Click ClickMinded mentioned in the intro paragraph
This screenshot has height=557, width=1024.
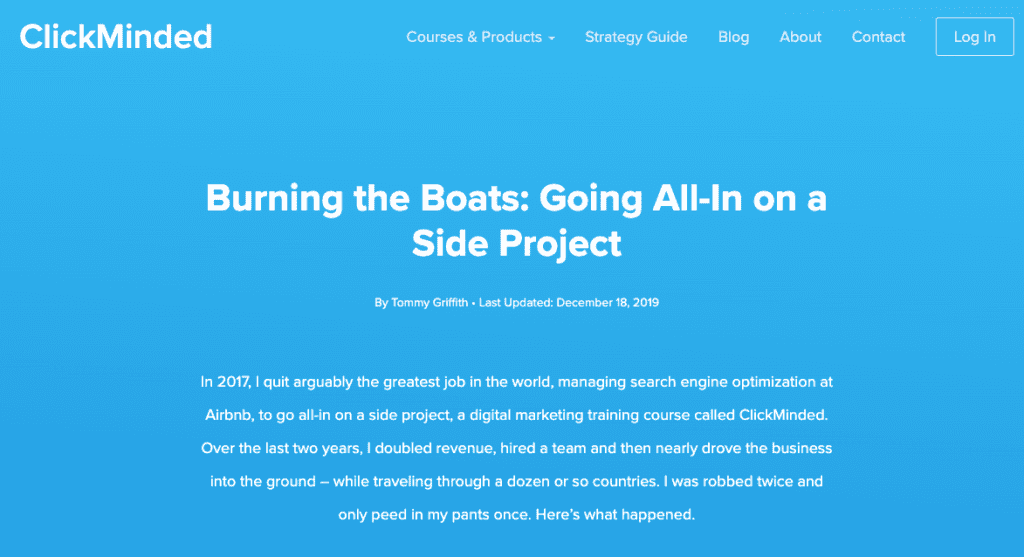click(x=783, y=415)
